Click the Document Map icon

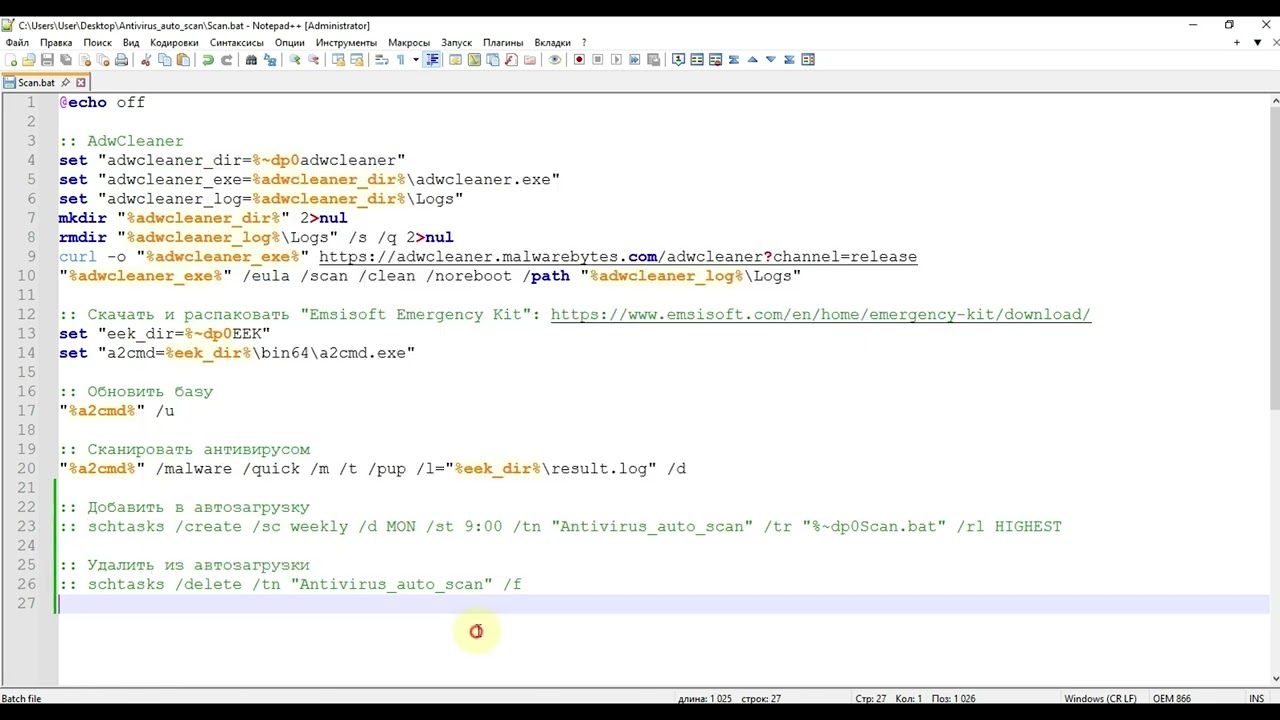pos(474,60)
